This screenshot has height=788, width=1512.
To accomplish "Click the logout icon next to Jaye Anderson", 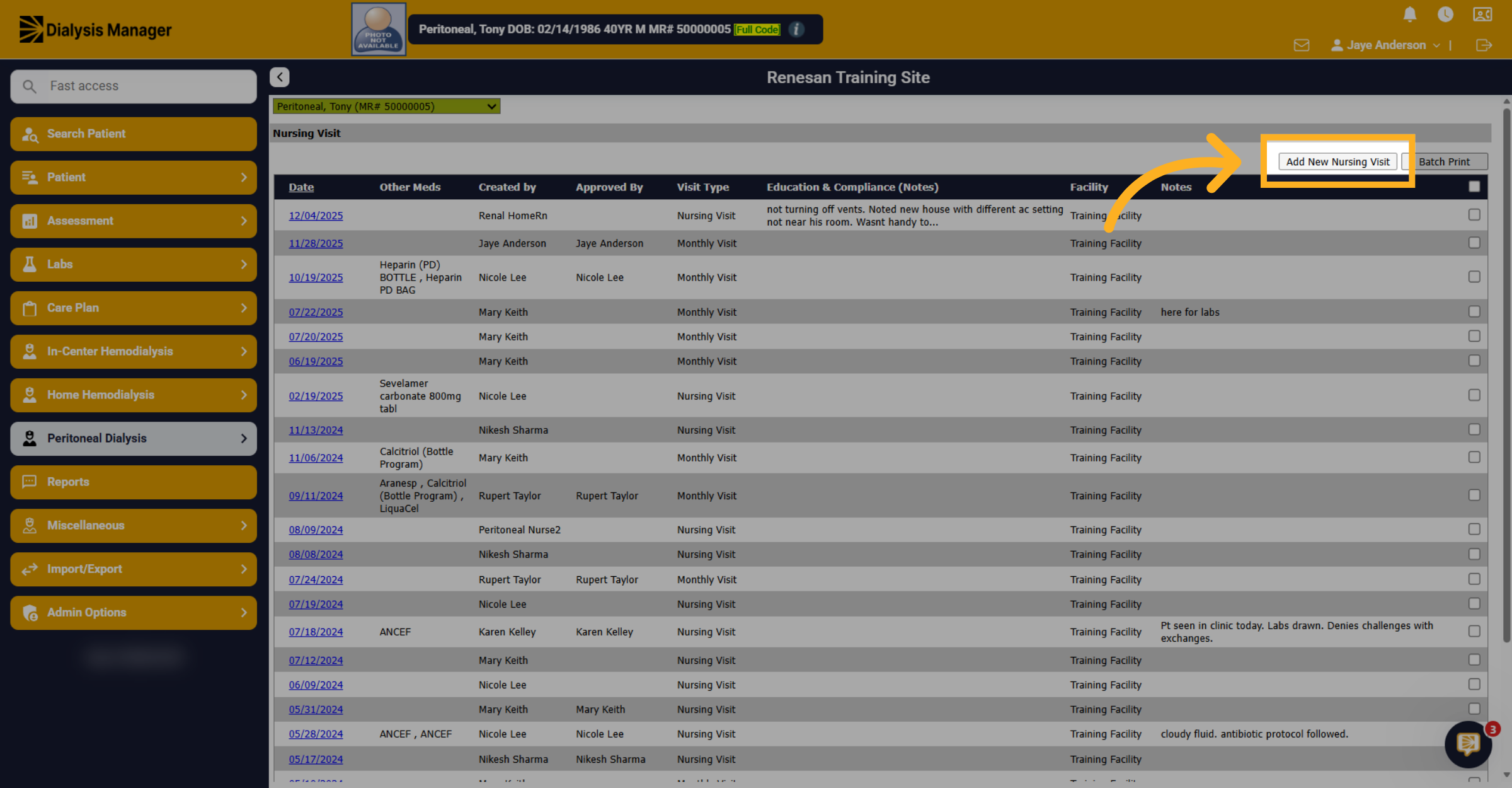I will tap(1484, 45).
